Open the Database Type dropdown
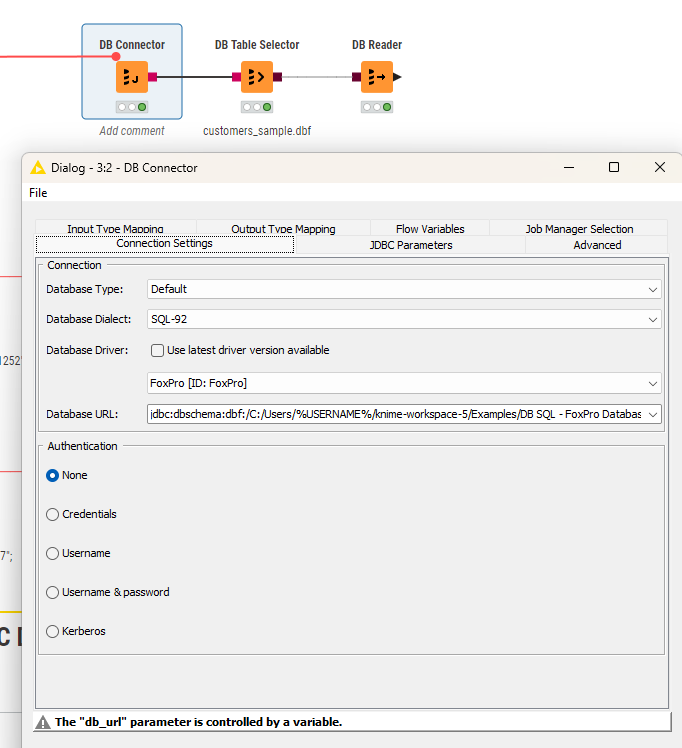This screenshot has width=682, height=748. [x=403, y=289]
